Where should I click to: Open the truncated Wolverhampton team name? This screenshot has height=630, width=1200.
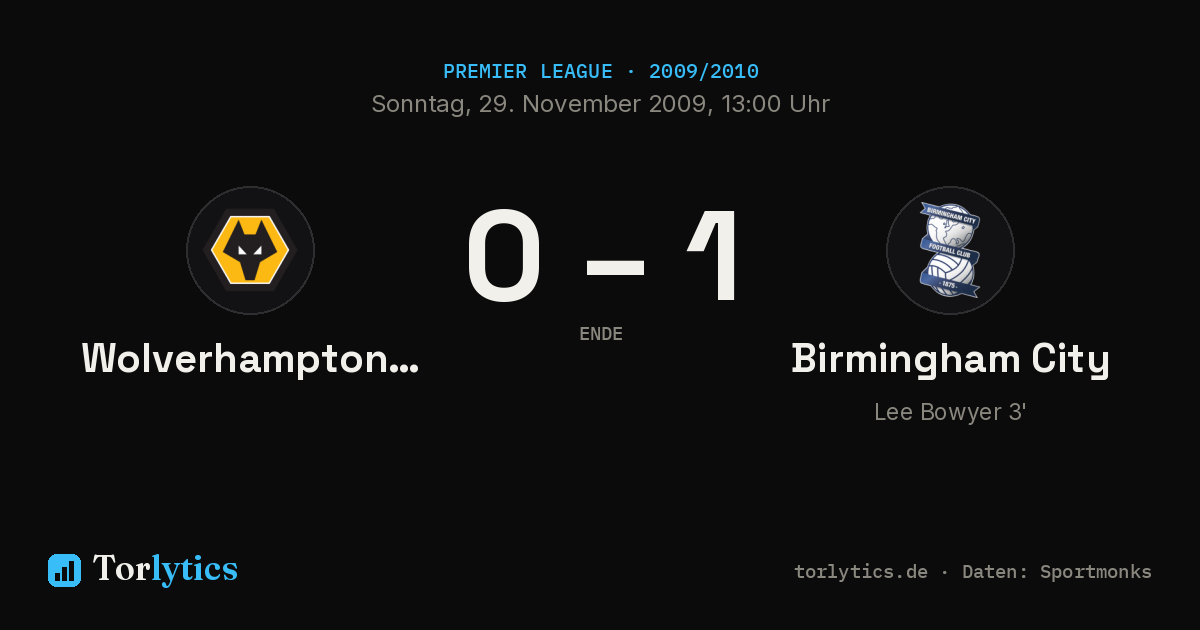coord(250,359)
